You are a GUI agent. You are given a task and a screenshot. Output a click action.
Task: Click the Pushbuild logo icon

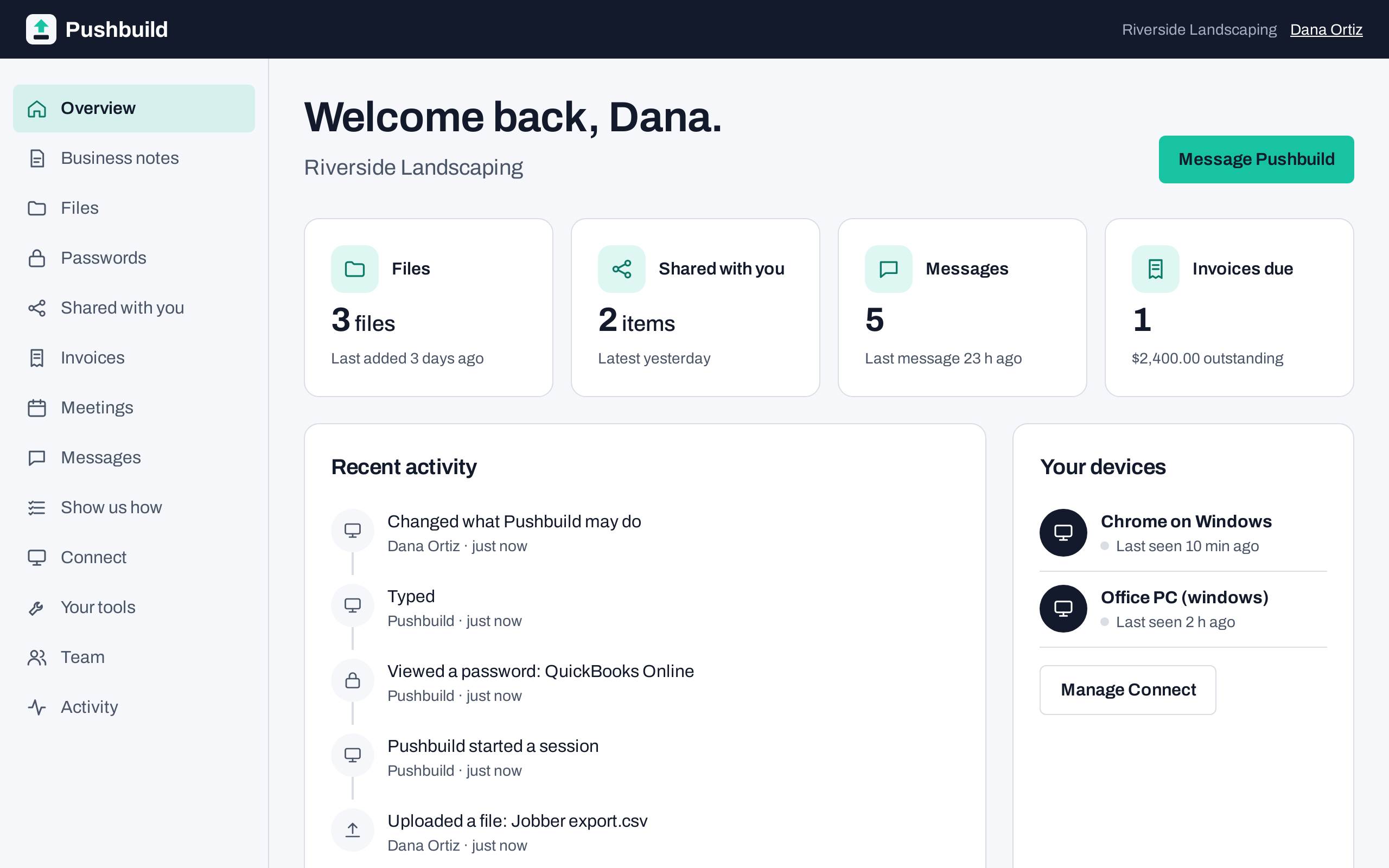[x=41, y=29]
